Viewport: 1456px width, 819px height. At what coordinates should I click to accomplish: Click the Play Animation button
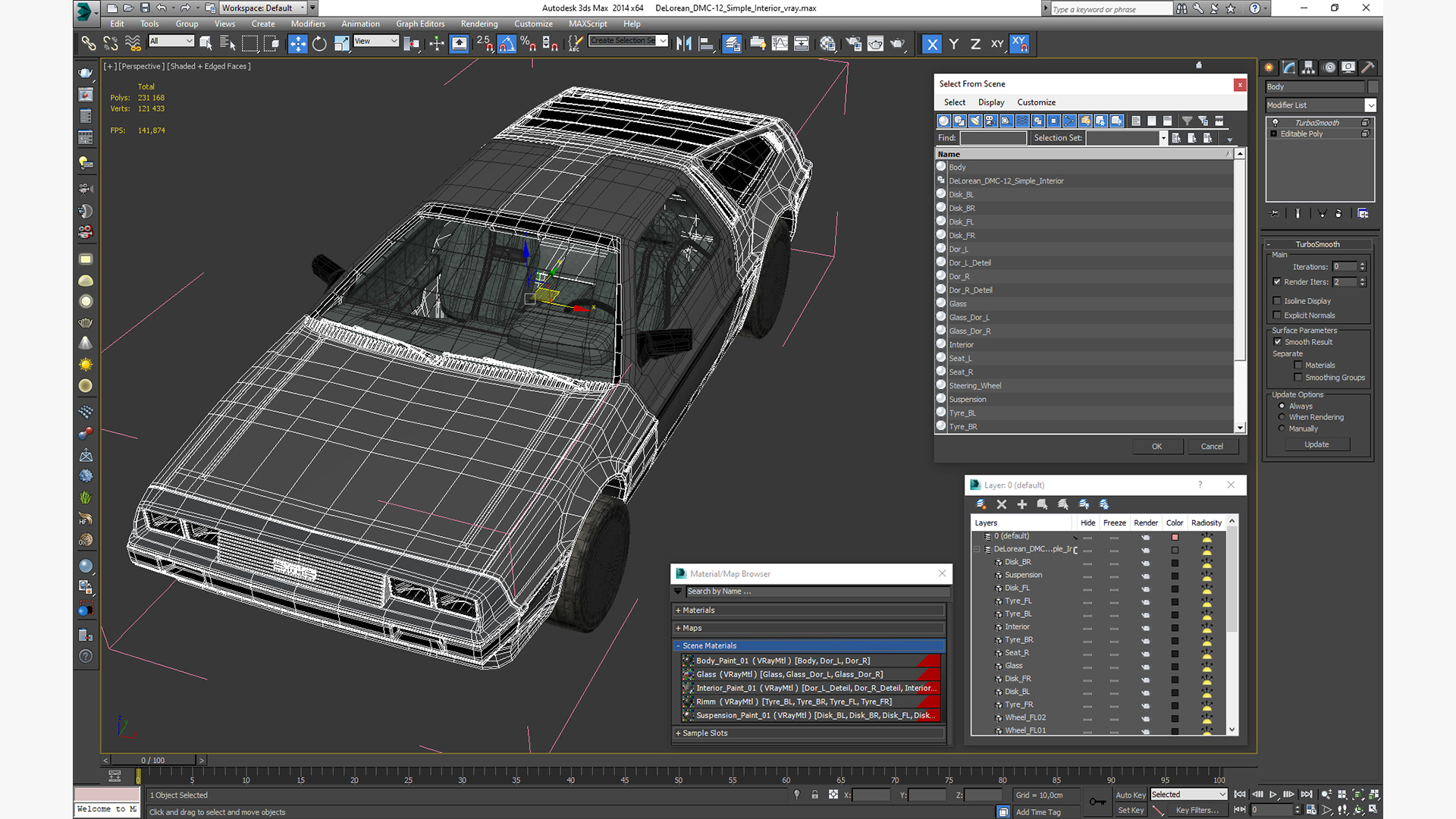coord(1273,795)
